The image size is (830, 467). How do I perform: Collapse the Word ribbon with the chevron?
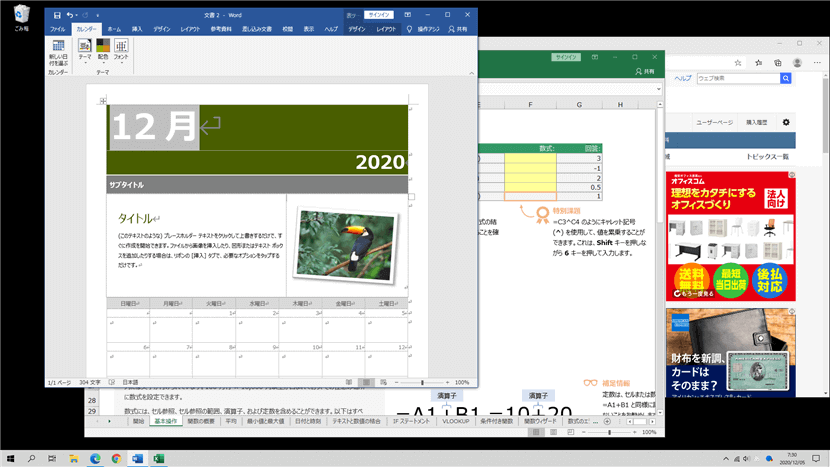click(x=472, y=73)
